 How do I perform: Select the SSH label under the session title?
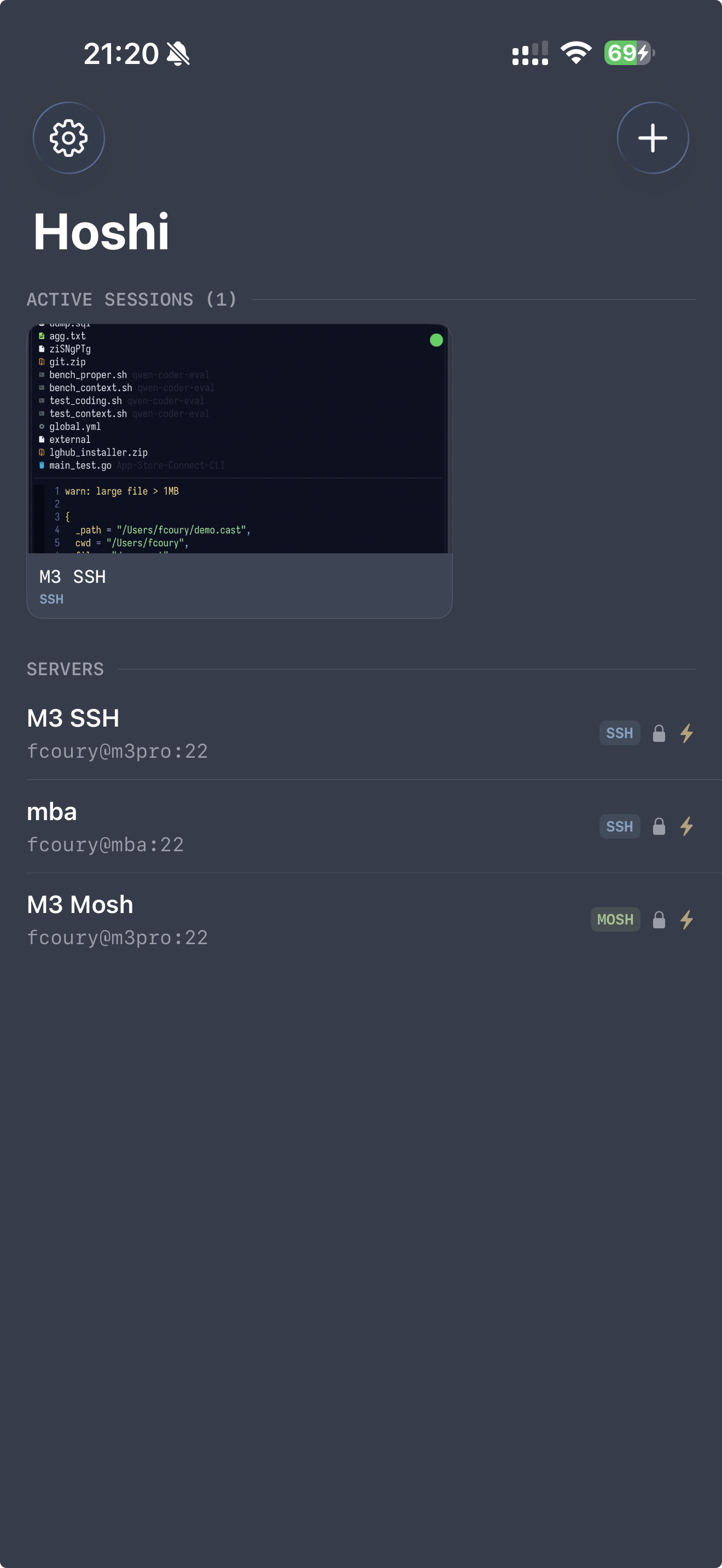[x=51, y=599]
